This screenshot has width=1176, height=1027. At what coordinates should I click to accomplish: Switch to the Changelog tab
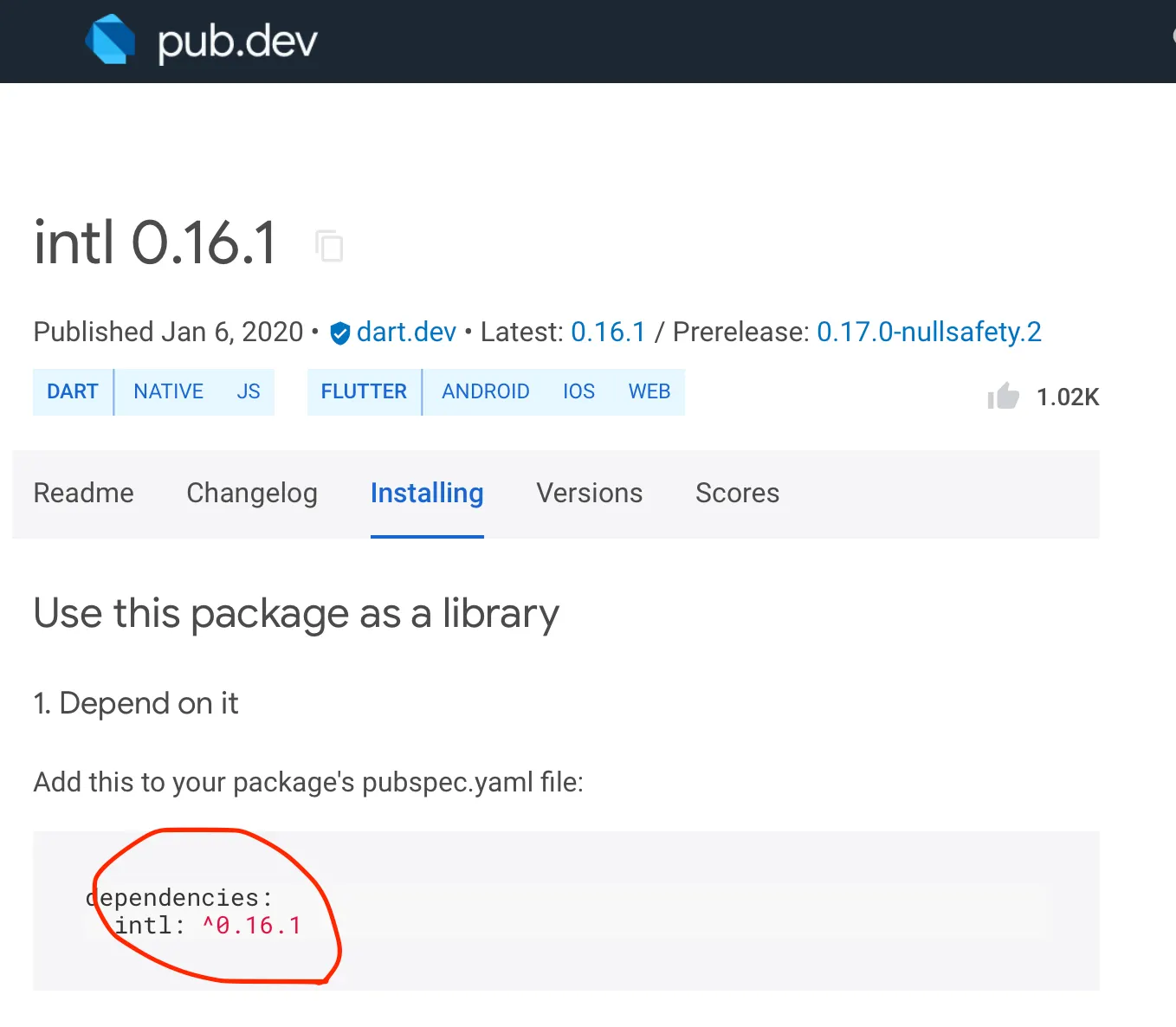252,493
